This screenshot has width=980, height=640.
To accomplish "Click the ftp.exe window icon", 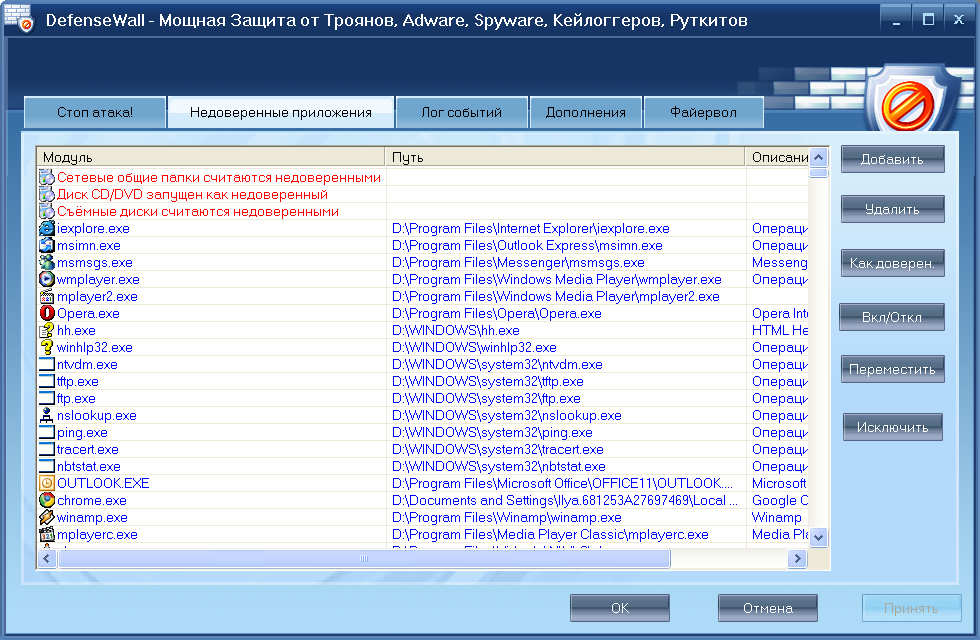I will coord(47,398).
